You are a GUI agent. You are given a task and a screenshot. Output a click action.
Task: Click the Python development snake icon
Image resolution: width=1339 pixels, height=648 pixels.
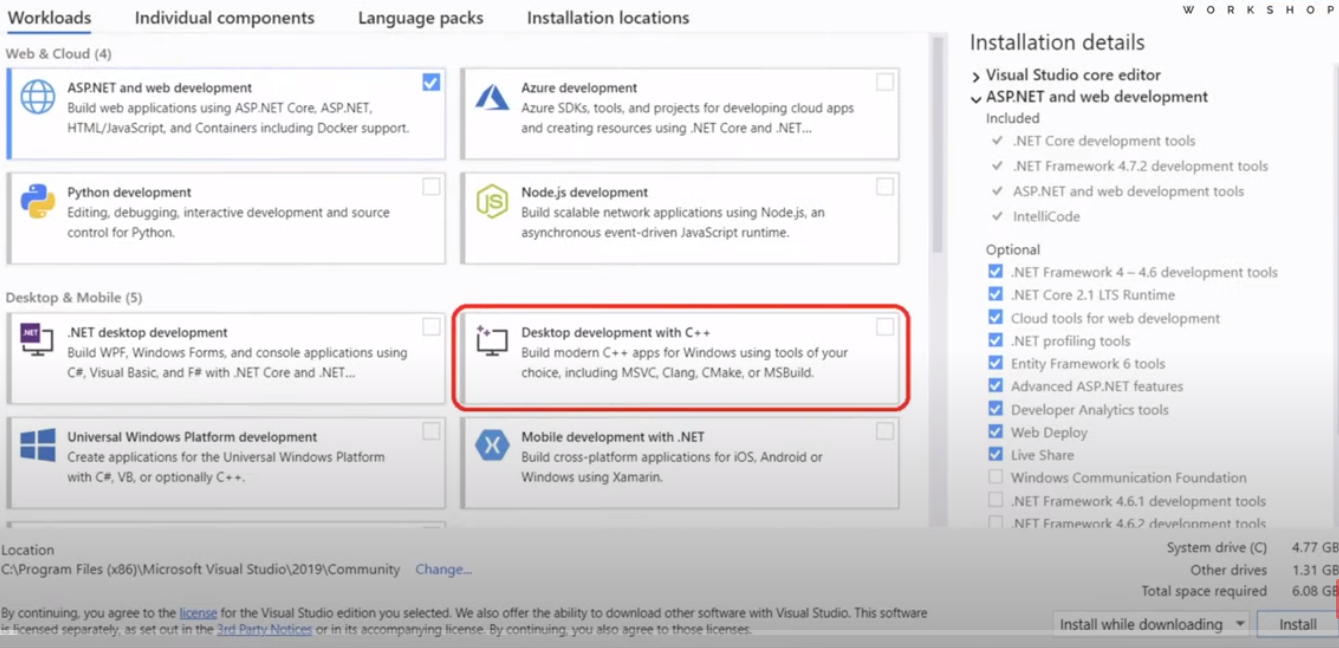38,202
